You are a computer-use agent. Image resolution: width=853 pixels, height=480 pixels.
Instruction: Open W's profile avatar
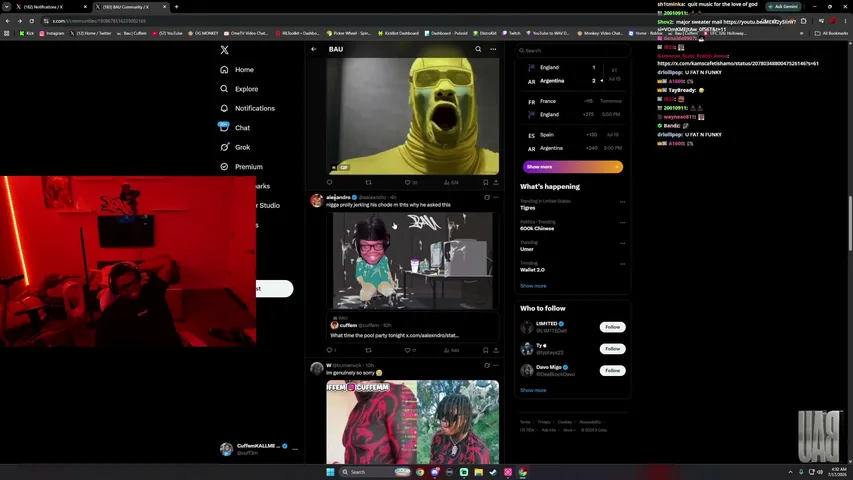[x=317, y=368]
